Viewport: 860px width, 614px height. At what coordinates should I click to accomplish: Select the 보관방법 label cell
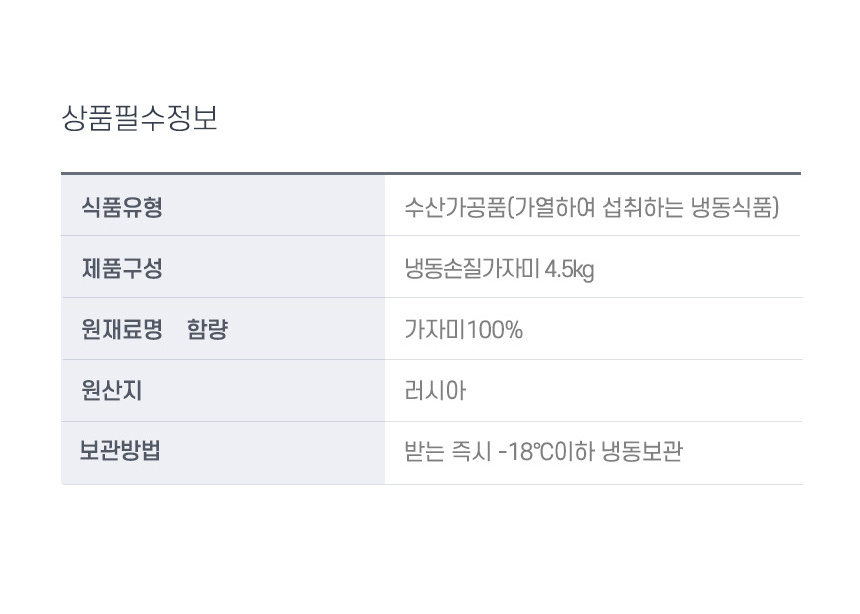[x=223, y=453]
